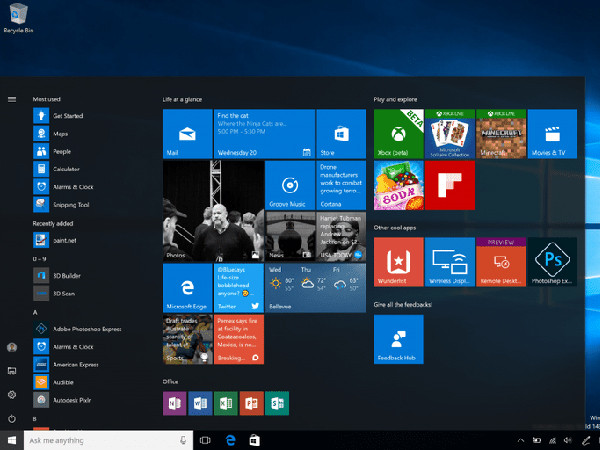Open Store from the taskbar
This screenshot has width=600, height=450.
(255, 440)
